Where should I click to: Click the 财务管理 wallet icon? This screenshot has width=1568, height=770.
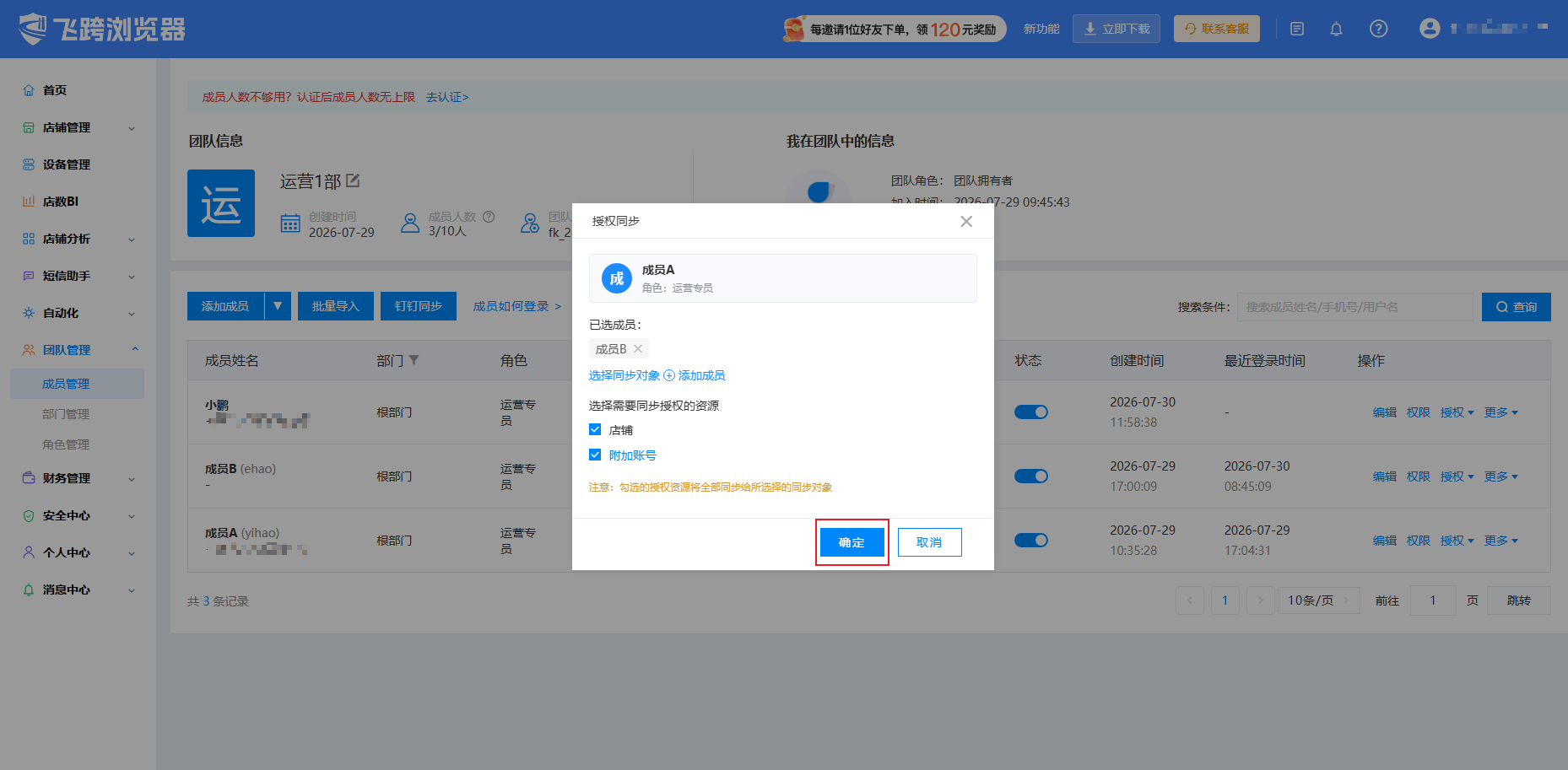[x=29, y=478]
